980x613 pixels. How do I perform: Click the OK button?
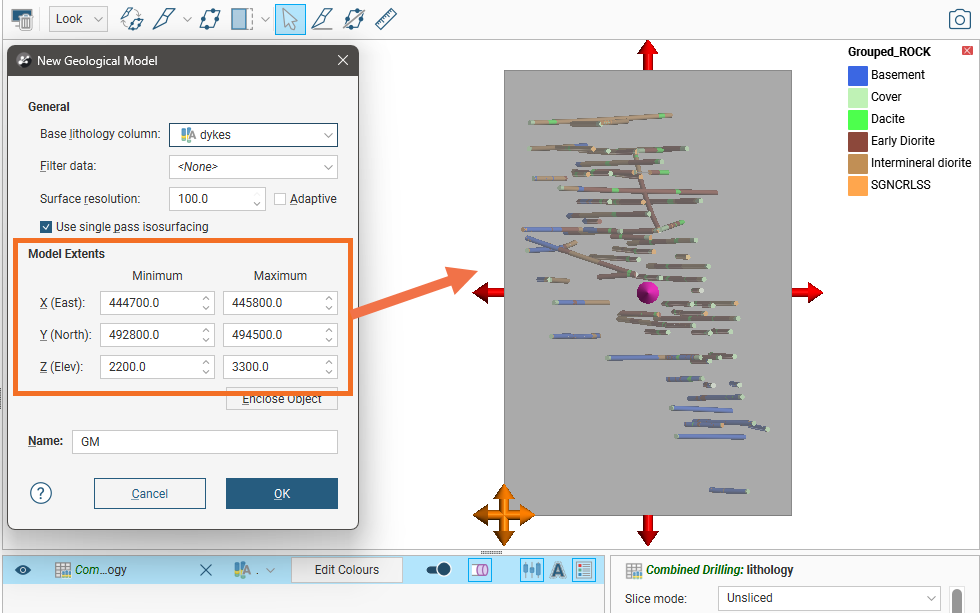(281, 493)
